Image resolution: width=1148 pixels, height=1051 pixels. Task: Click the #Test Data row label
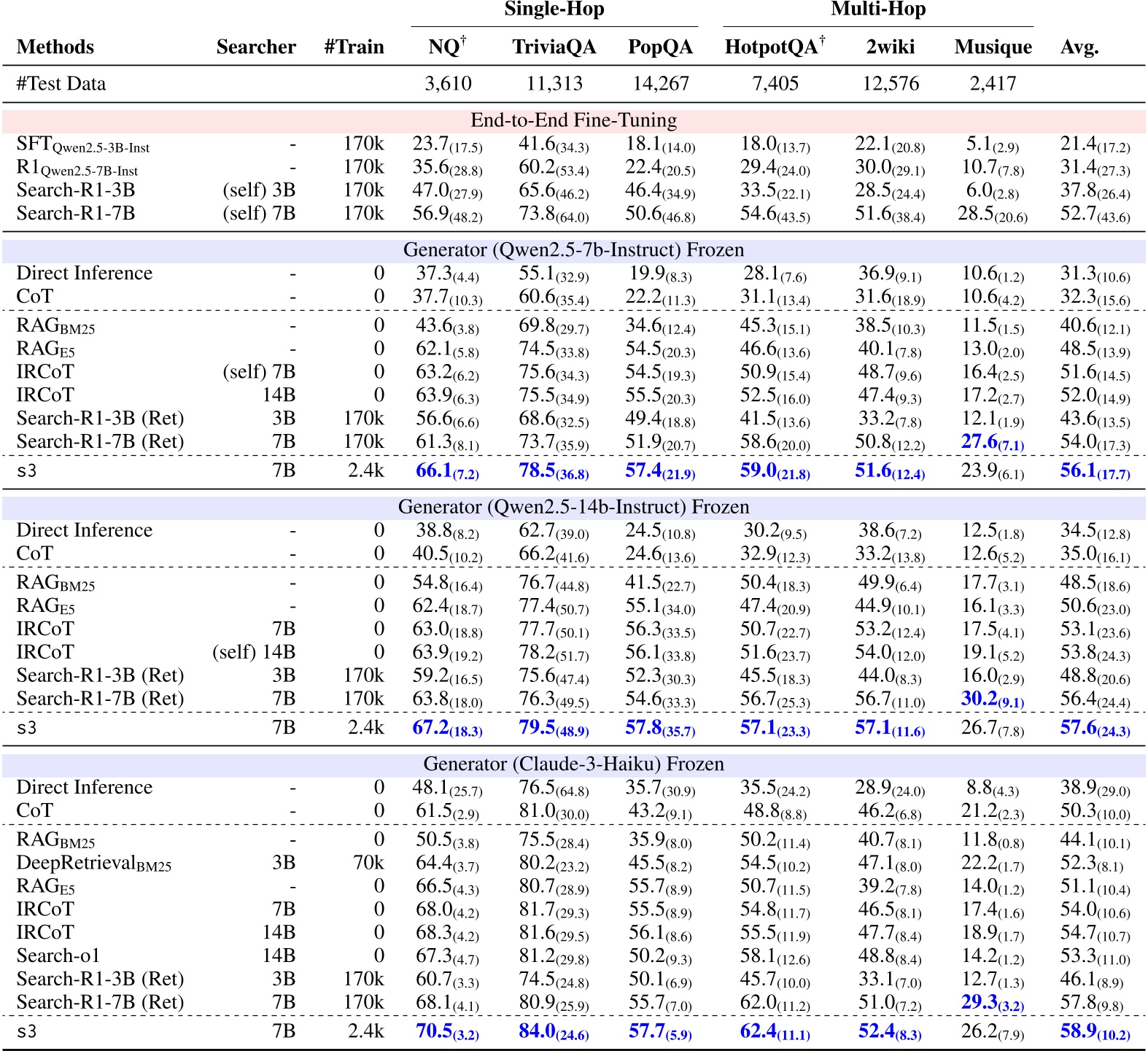tap(61, 84)
